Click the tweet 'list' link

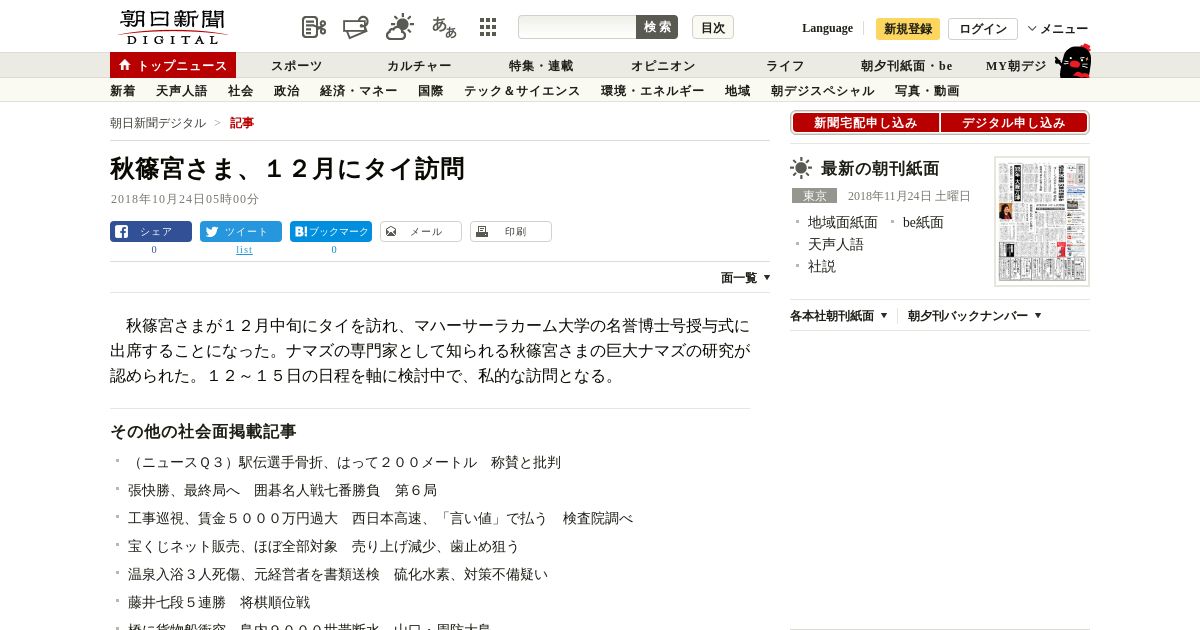[244, 250]
